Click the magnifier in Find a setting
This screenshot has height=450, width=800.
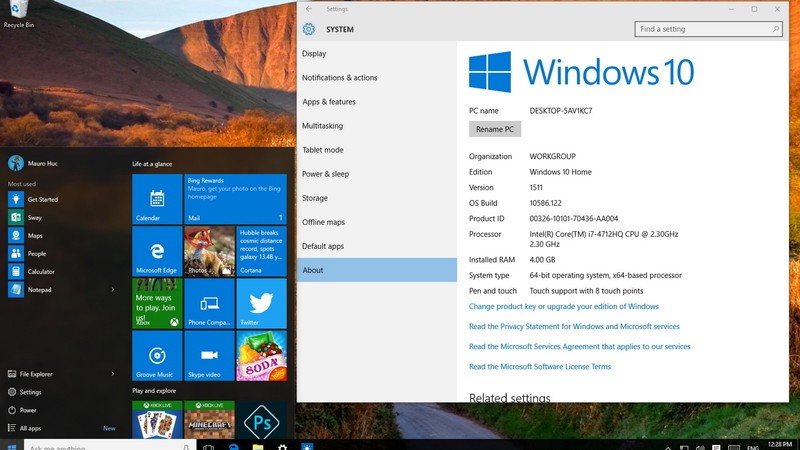point(776,29)
